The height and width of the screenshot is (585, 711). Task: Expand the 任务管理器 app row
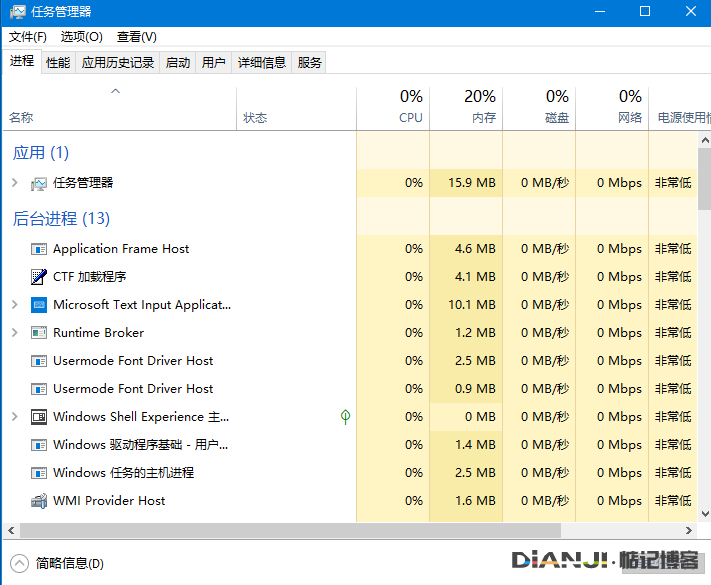click(x=15, y=183)
